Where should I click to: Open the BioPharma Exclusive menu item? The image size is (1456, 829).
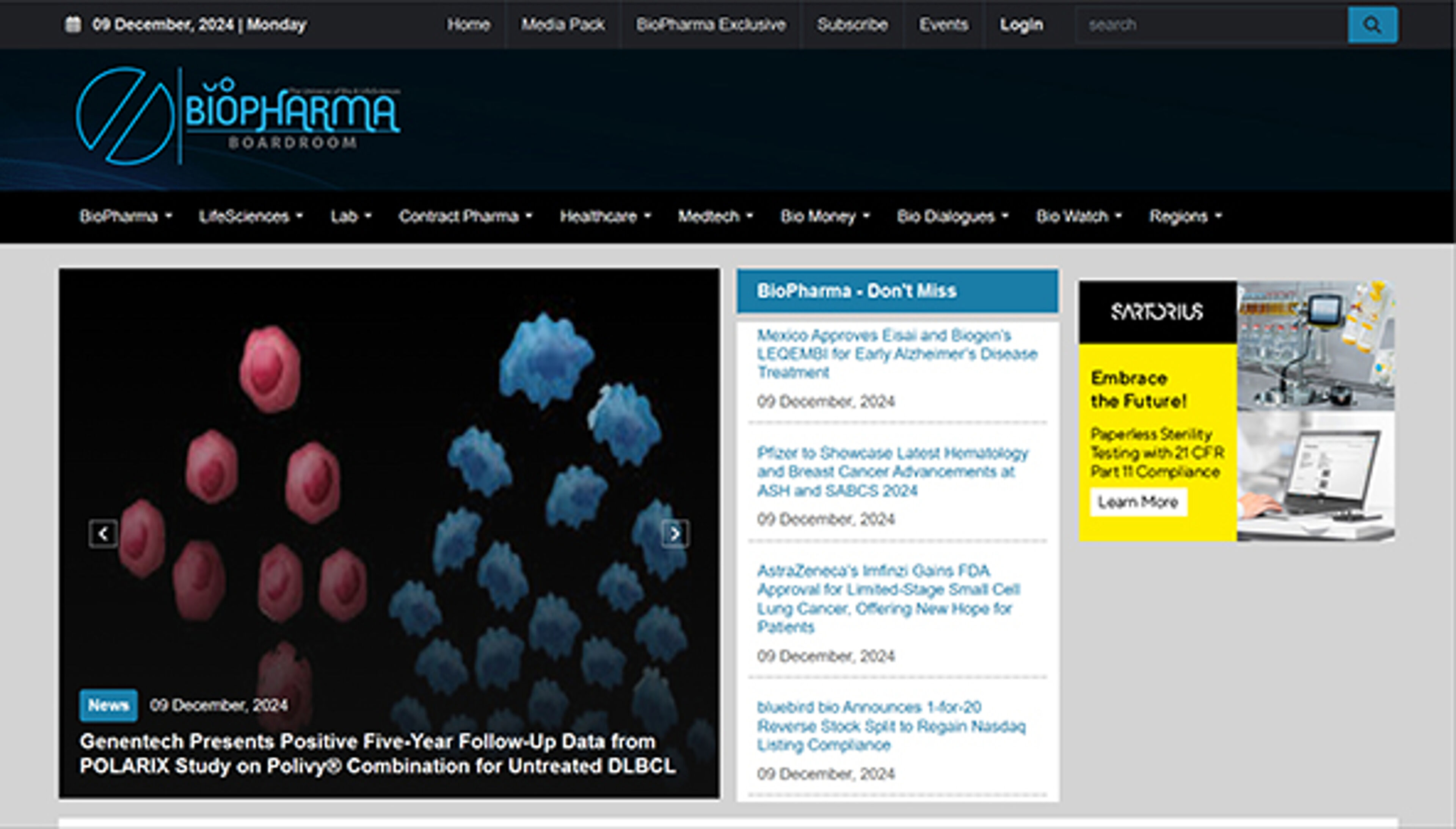[711, 25]
